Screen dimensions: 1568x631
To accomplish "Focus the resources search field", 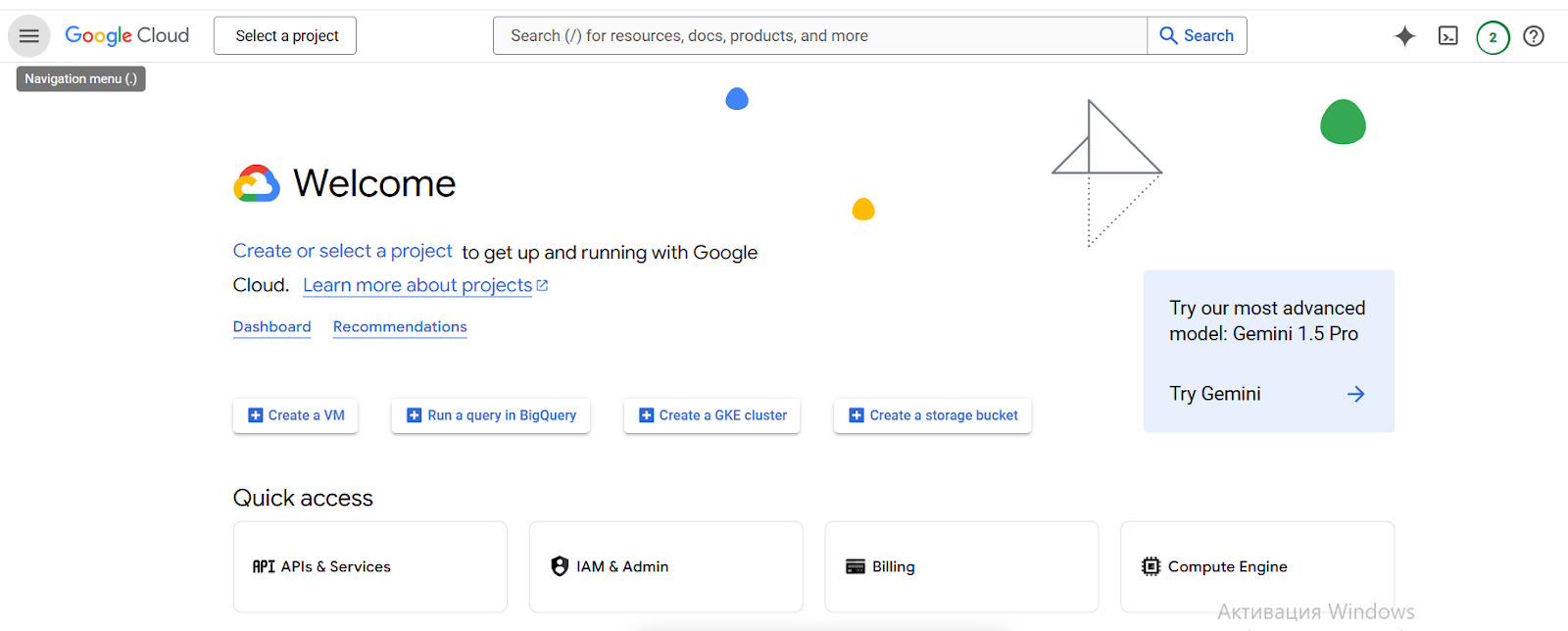I will point(820,36).
